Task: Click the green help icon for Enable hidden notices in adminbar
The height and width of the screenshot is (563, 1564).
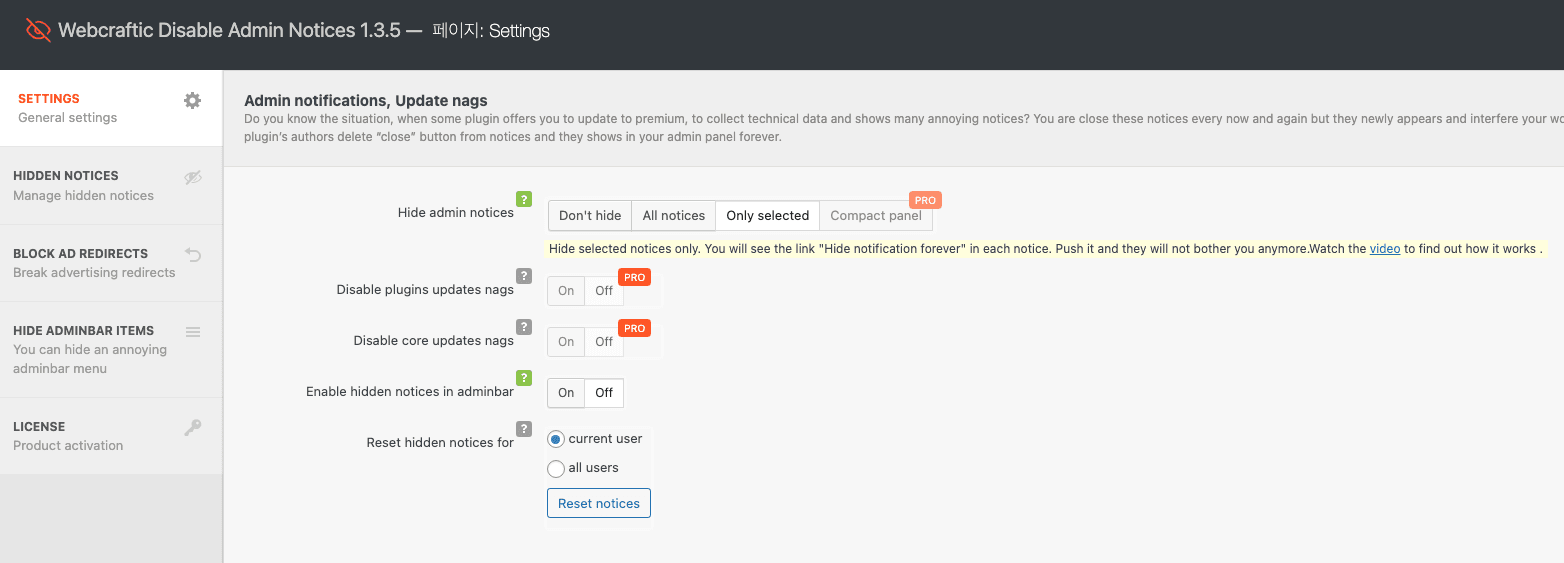Action: click(524, 378)
